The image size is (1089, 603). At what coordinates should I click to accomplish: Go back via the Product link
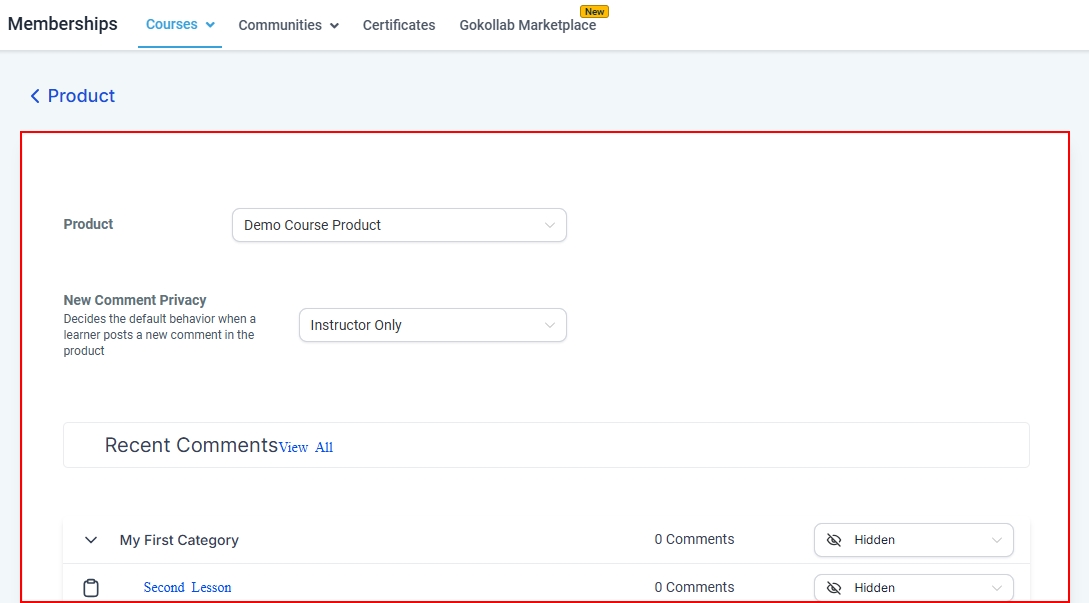coord(81,96)
